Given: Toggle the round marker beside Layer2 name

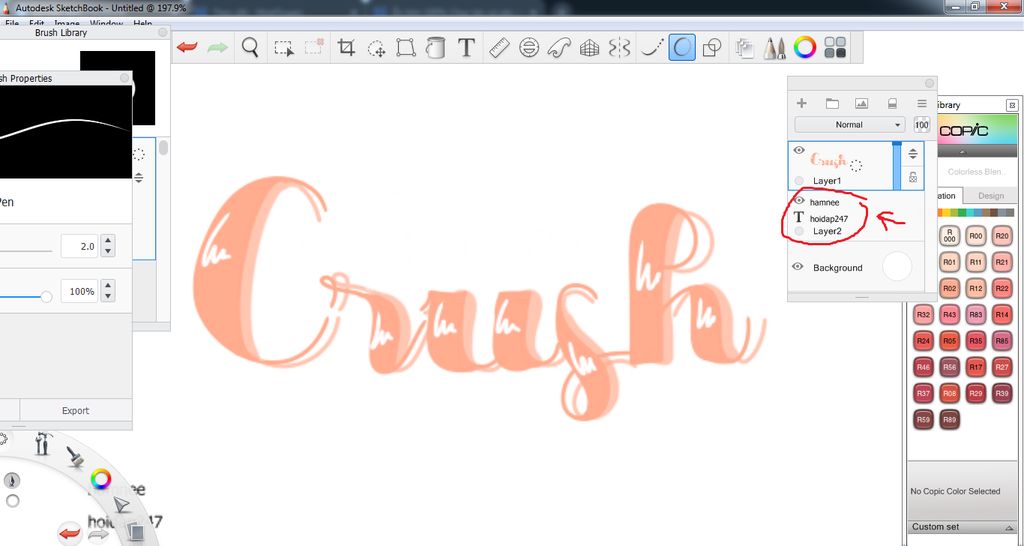Looking at the screenshot, I should pyautogui.click(x=799, y=231).
